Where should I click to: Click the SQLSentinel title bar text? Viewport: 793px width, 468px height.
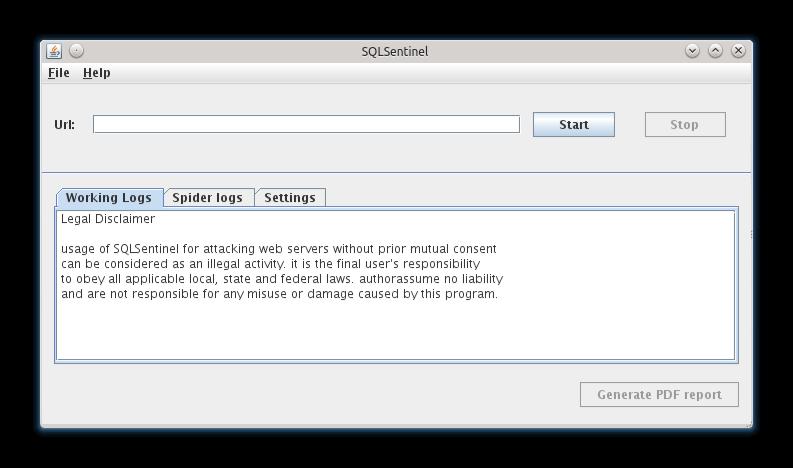coord(395,51)
